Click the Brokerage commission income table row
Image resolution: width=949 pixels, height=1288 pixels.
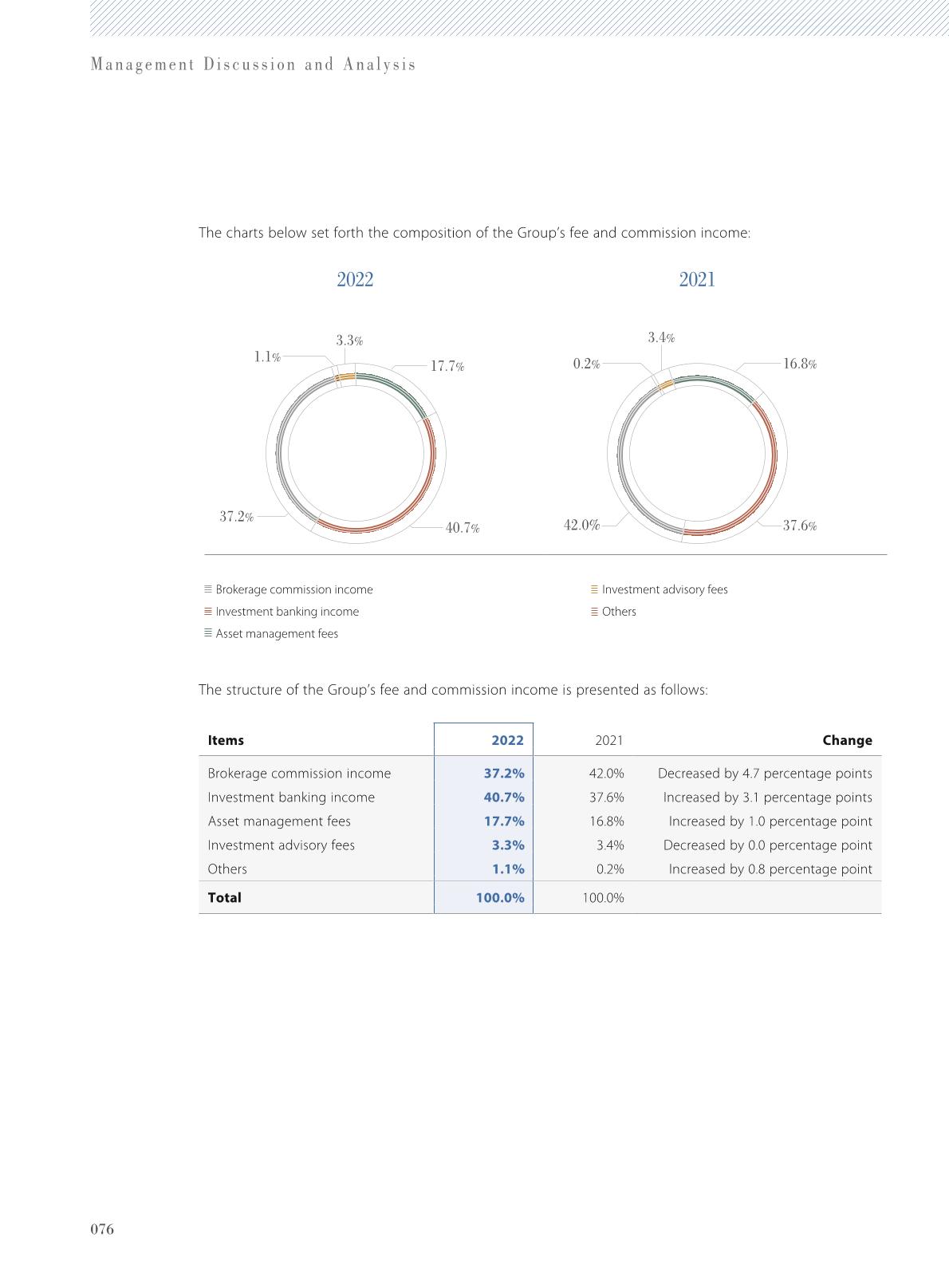[540, 774]
